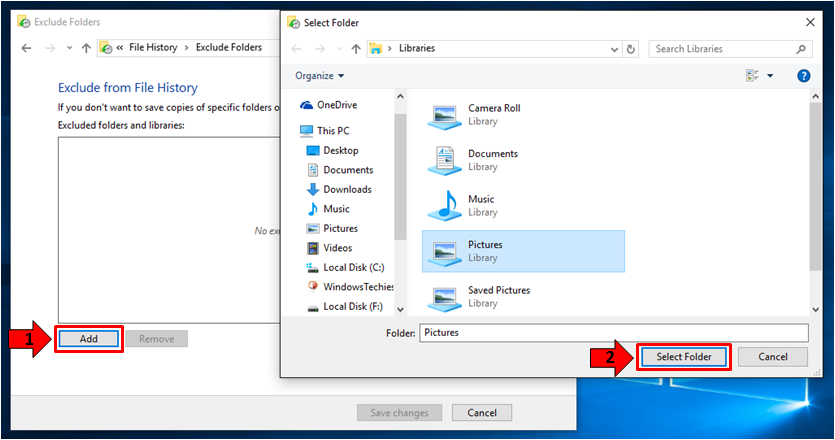Select Local Disk (C:) in navigation pane
Viewport: 835px width, 440px height.
pyautogui.click(x=345, y=267)
